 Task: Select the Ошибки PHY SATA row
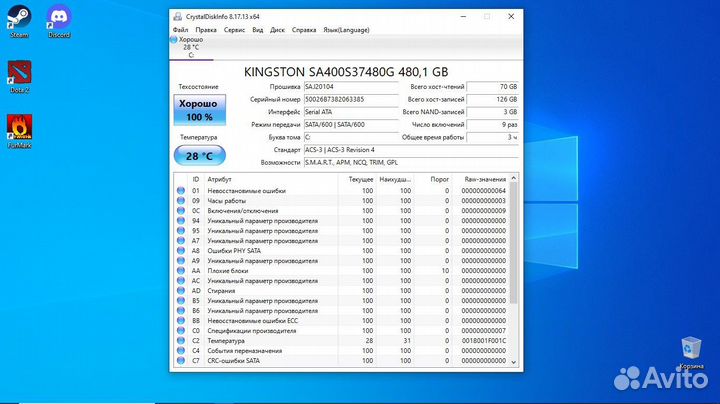342,251
